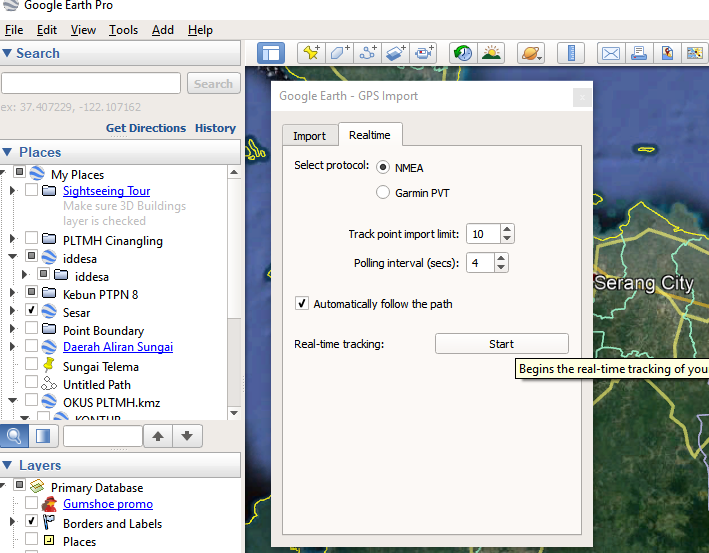The image size is (709, 553).
Task: Select the NMEA protocol radio button
Action: pyautogui.click(x=383, y=167)
